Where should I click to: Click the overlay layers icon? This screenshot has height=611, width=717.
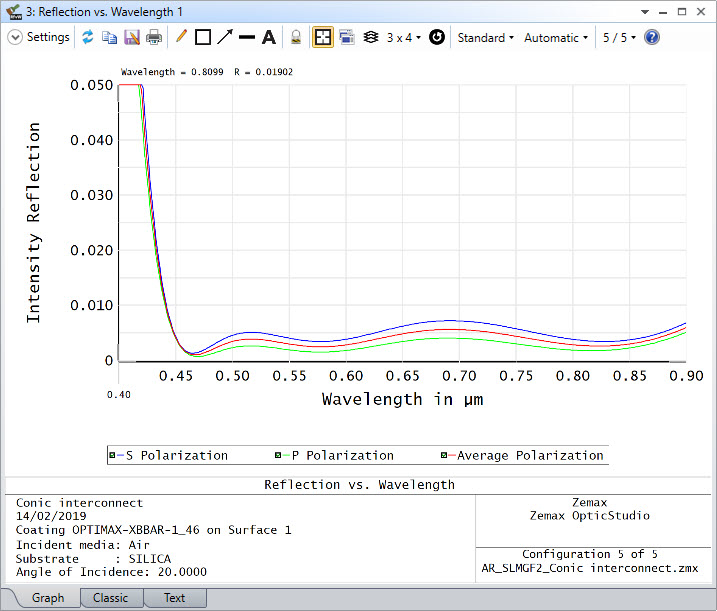click(x=371, y=38)
